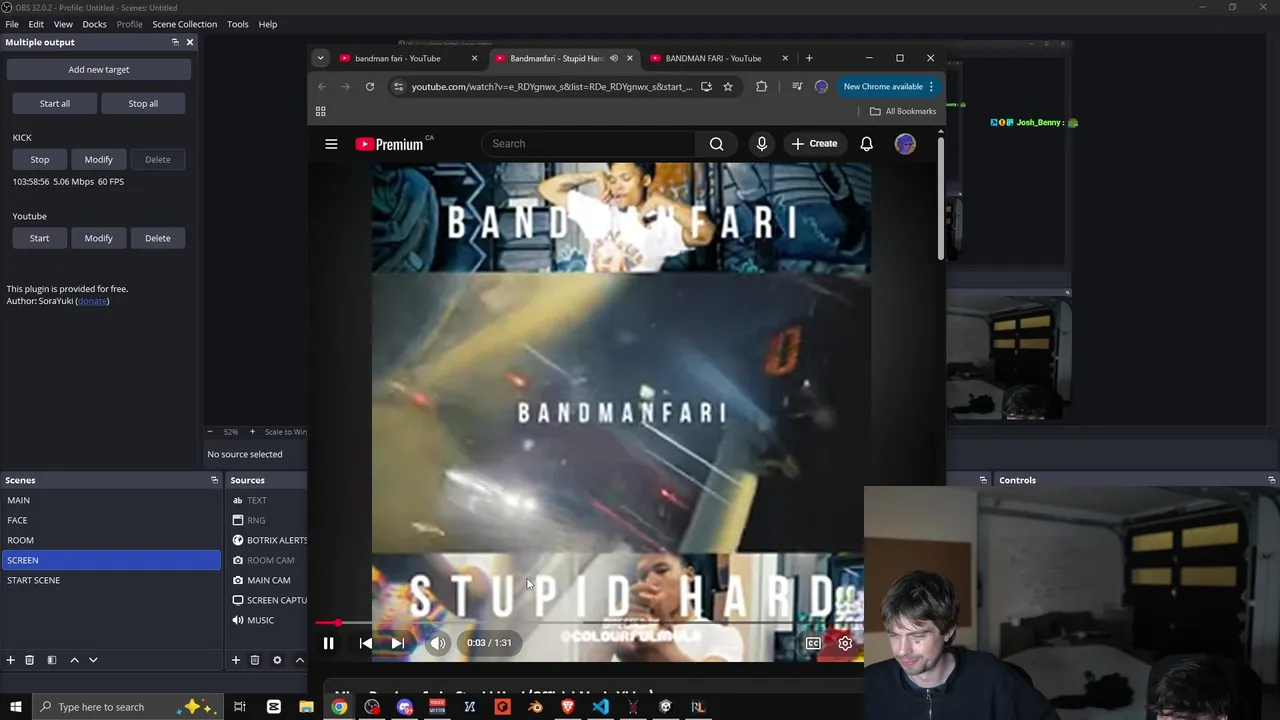The width and height of the screenshot is (1280, 720).
Task: Reload the page in Chrome
Action: [x=369, y=87]
